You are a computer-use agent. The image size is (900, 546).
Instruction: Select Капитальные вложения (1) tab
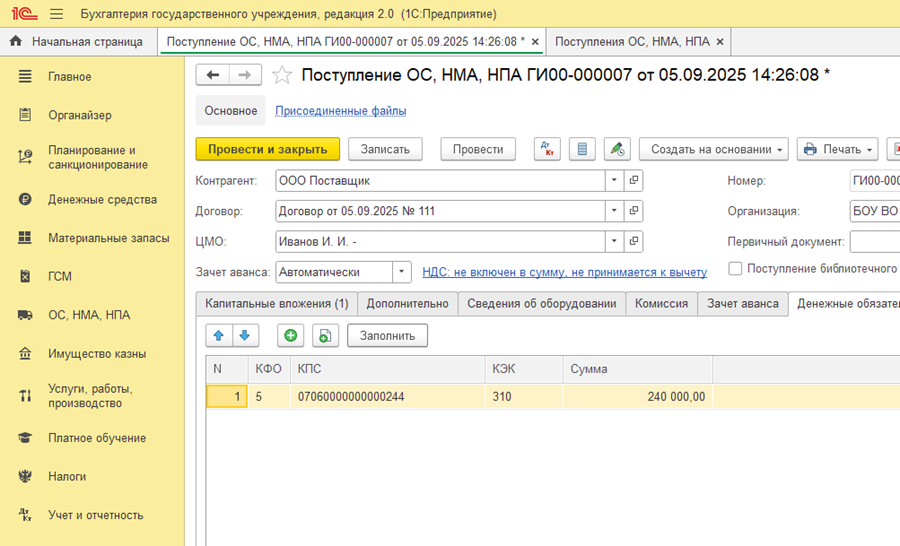click(277, 304)
